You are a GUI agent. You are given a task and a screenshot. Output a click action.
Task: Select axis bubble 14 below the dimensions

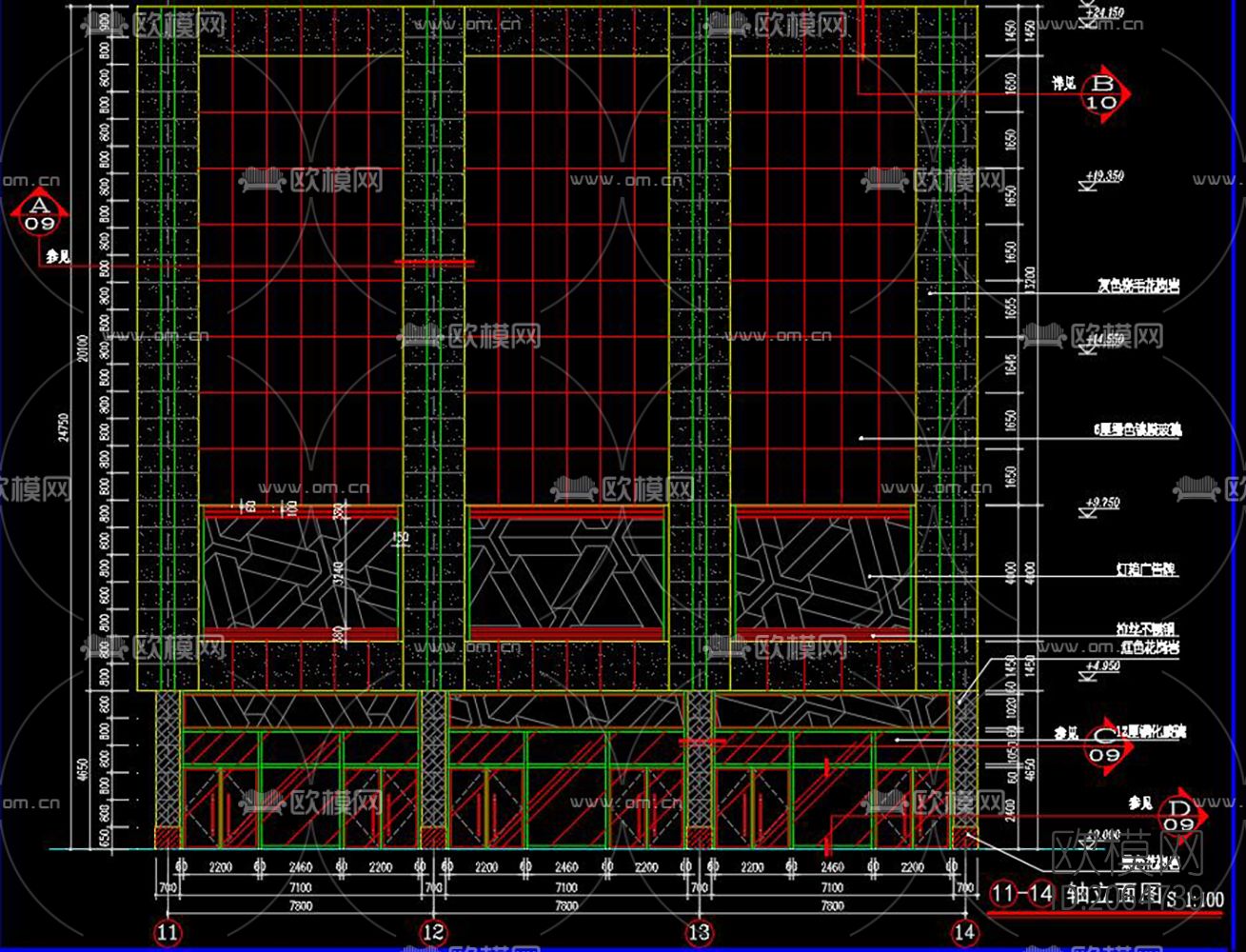(965, 931)
